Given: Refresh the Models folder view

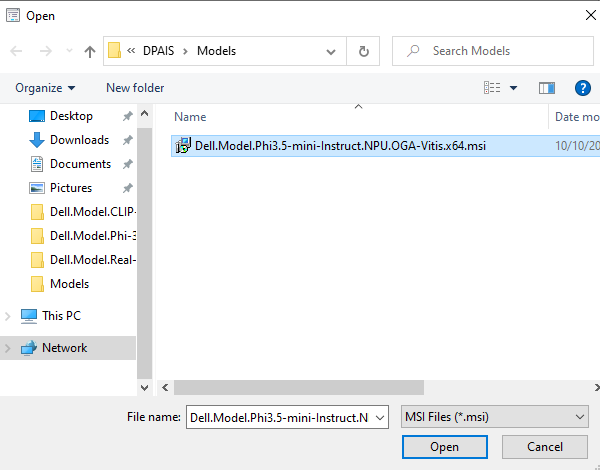Looking at the screenshot, I should pyautogui.click(x=364, y=51).
